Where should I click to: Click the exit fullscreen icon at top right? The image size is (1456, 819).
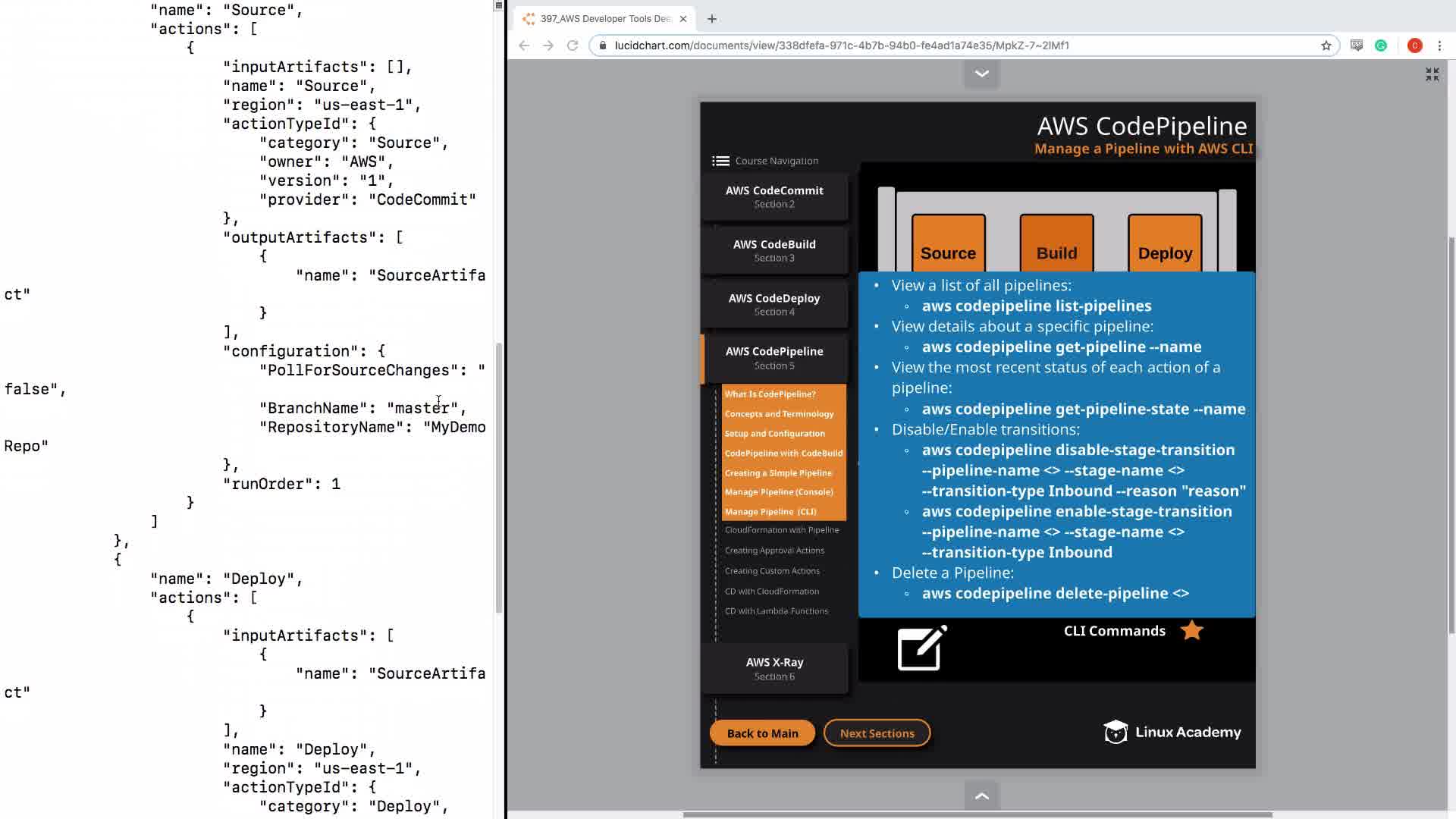[x=1432, y=74]
